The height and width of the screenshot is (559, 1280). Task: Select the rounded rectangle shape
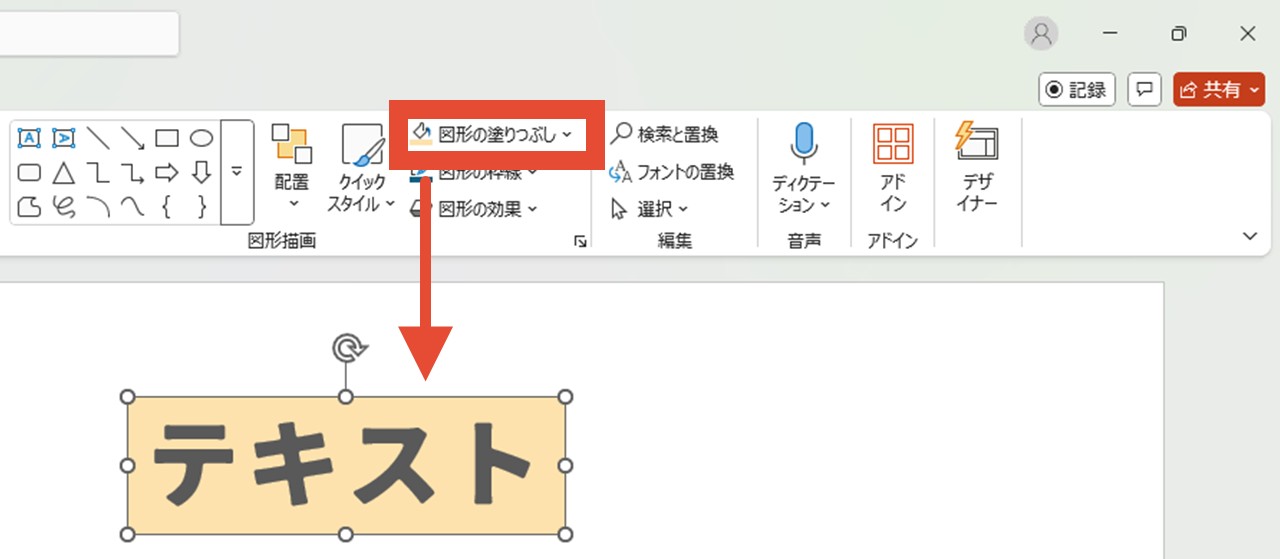tap(30, 172)
